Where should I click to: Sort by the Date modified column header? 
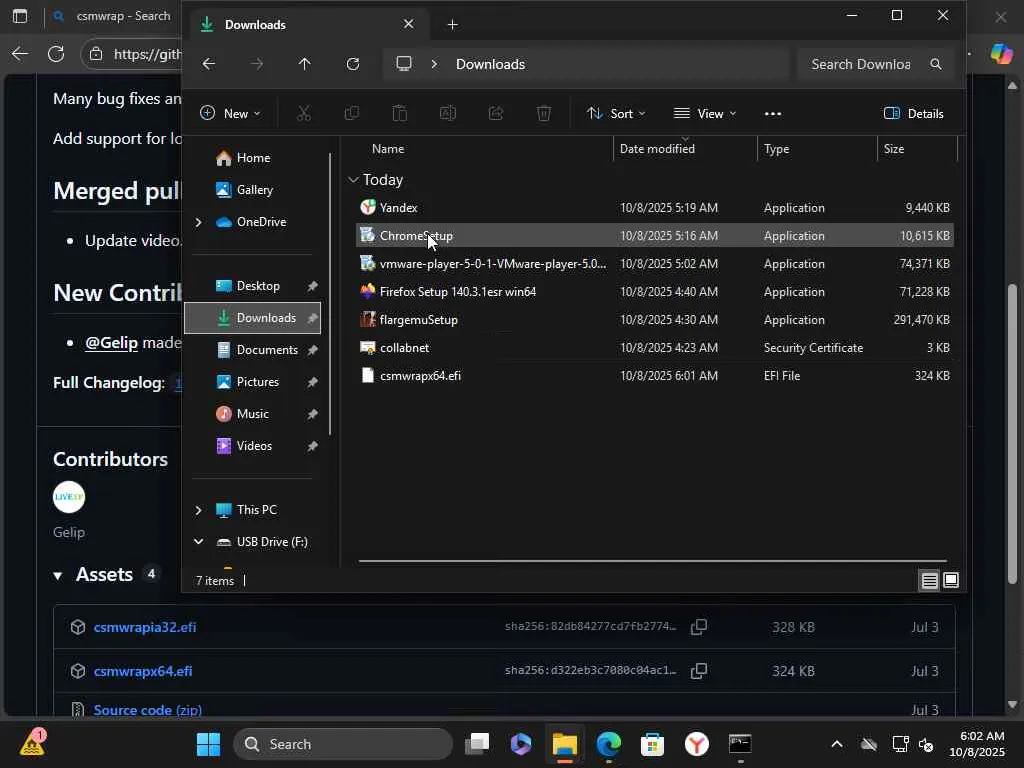[685, 149]
